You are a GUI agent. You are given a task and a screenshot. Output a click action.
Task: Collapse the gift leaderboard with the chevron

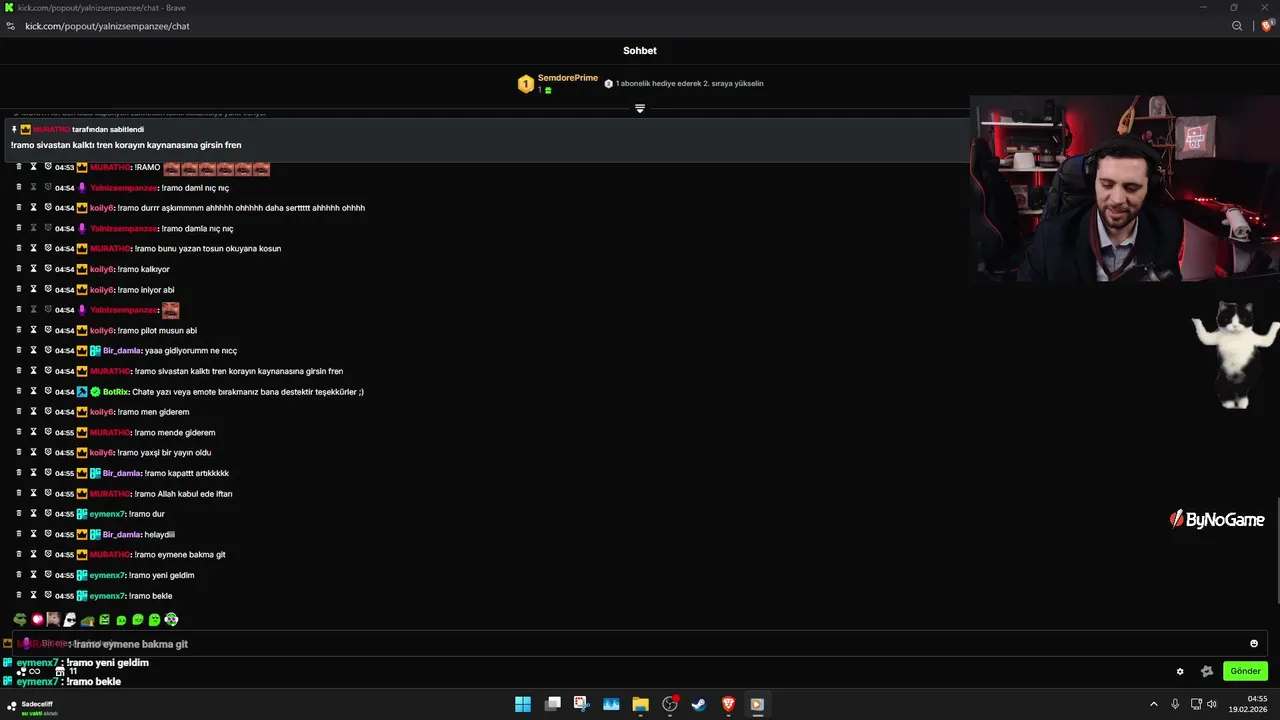click(x=640, y=108)
